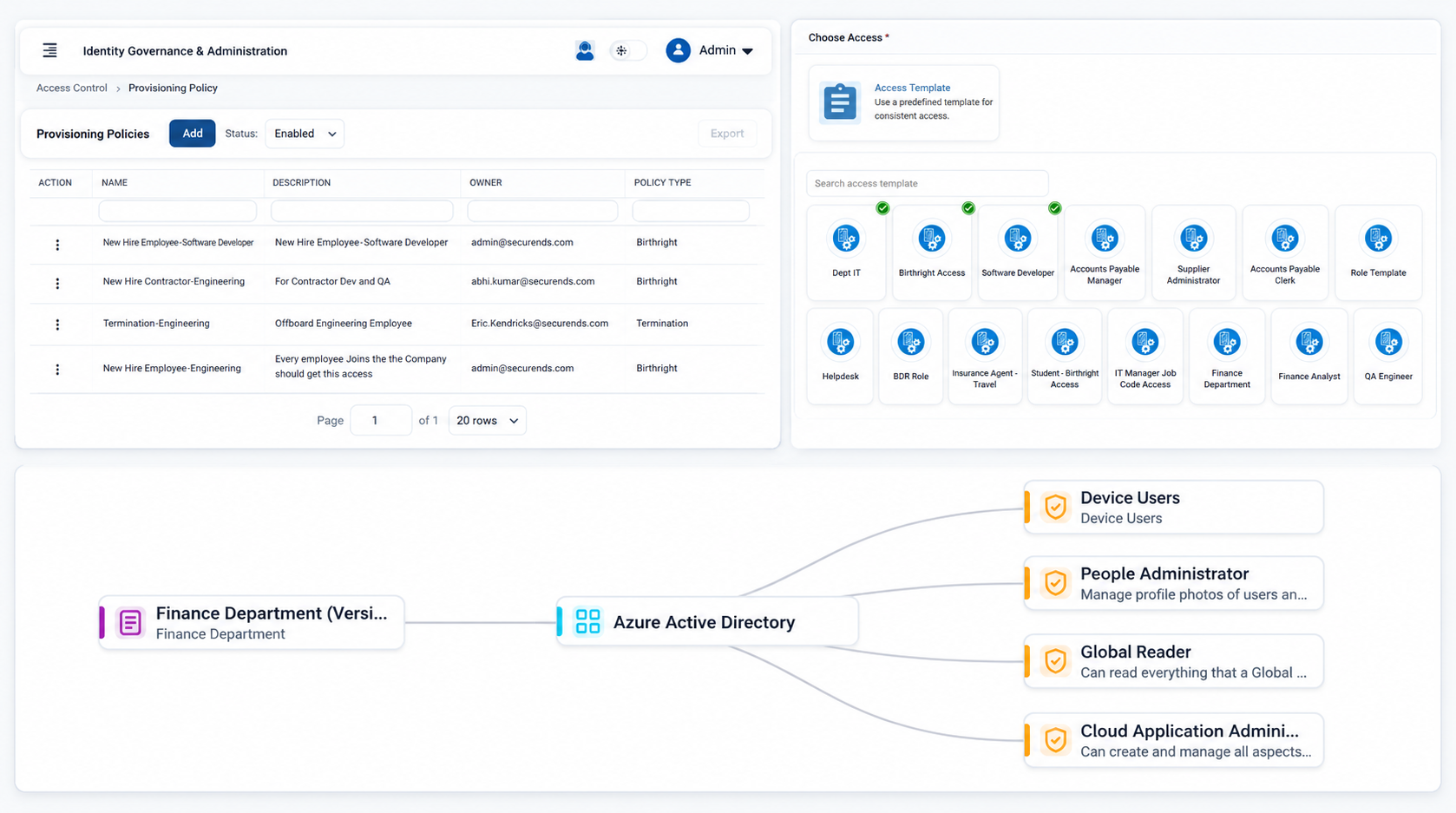
Task: Click the Global Reader role node
Action: (x=1174, y=661)
